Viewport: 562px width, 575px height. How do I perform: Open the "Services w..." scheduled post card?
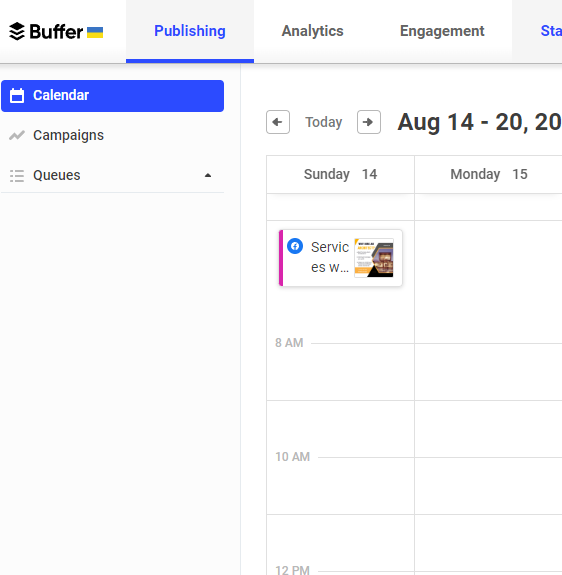[341, 258]
